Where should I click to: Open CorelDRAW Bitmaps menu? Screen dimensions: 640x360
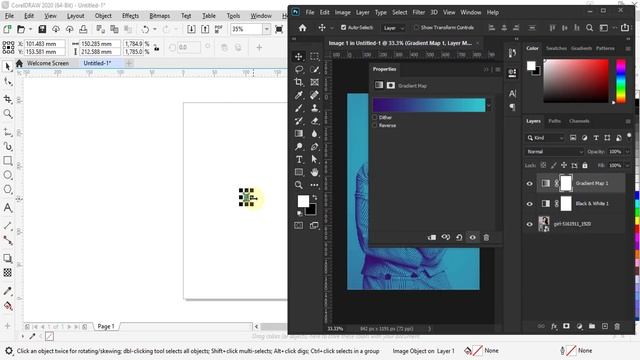point(160,16)
